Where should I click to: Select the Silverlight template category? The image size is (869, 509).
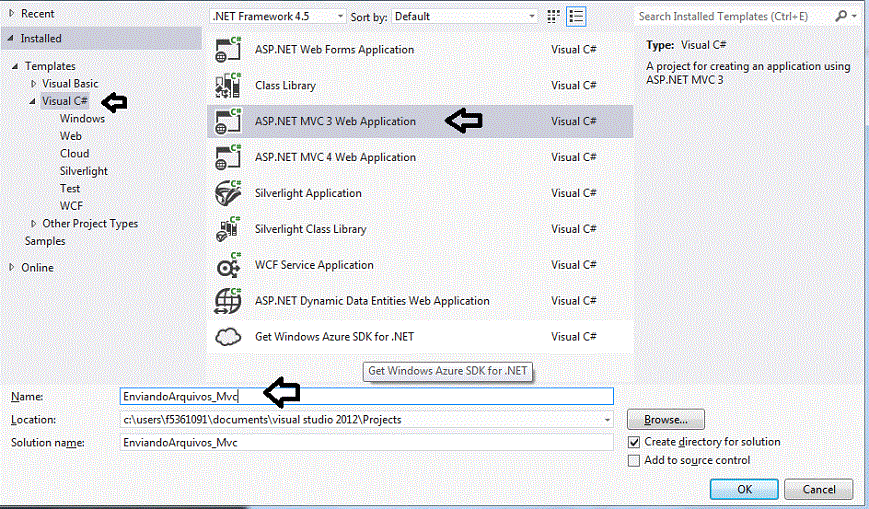click(84, 171)
